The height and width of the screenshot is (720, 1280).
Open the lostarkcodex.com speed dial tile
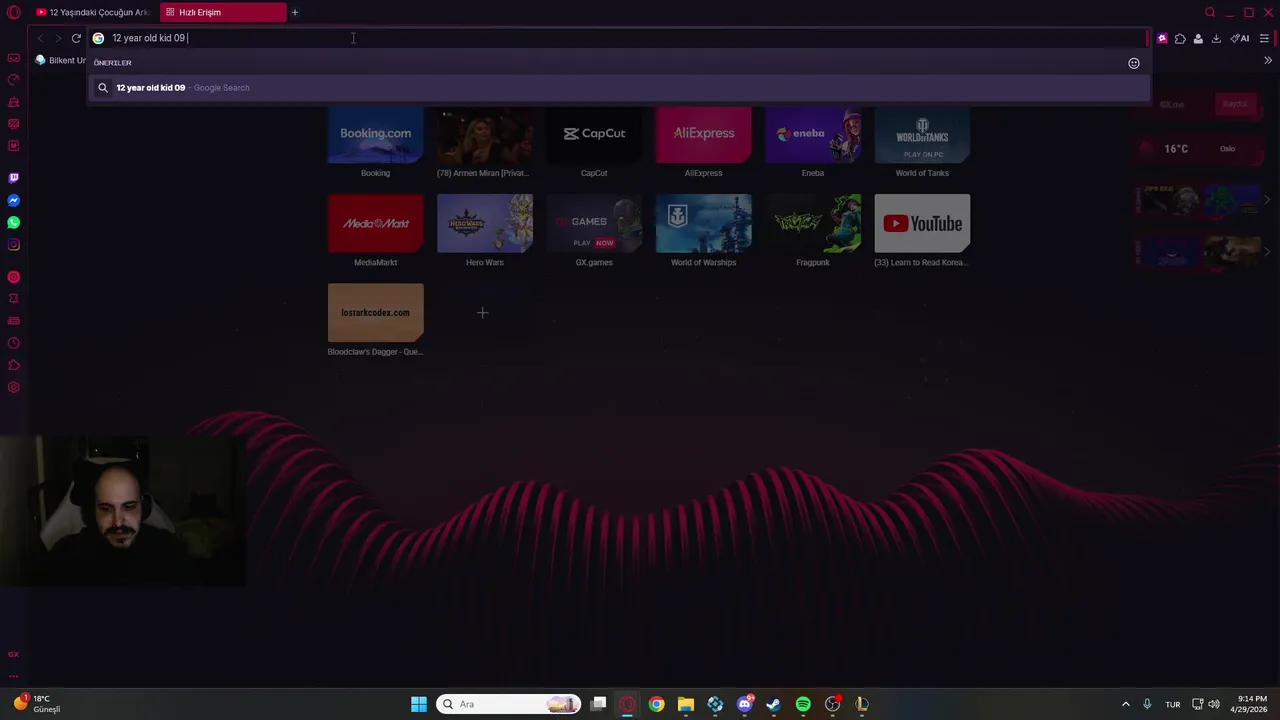[x=375, y=312]
